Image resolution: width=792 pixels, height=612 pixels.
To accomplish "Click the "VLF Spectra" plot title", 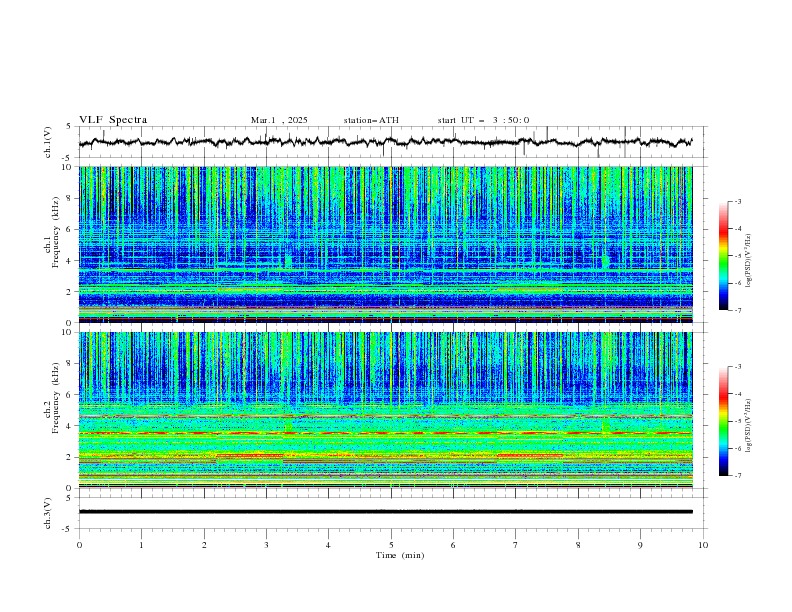I will 113,120.
